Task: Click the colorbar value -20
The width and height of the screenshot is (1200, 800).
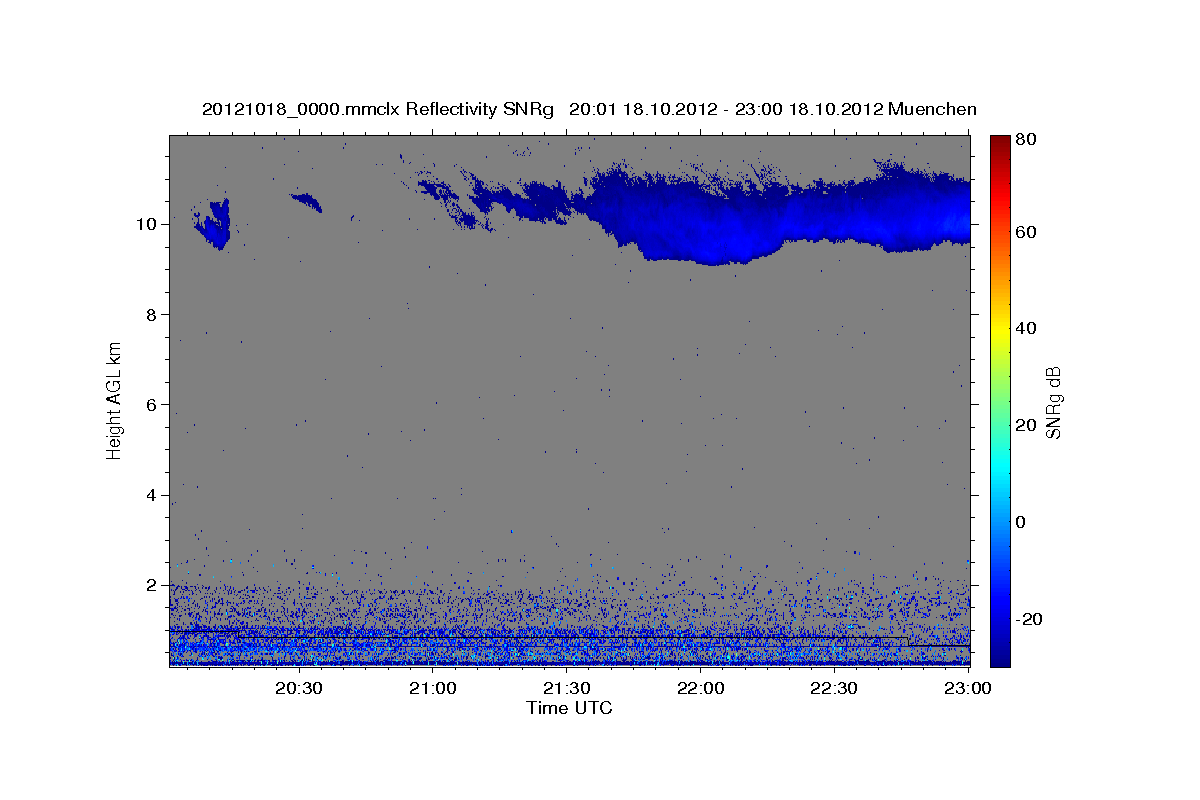Action: [1028, 619]
